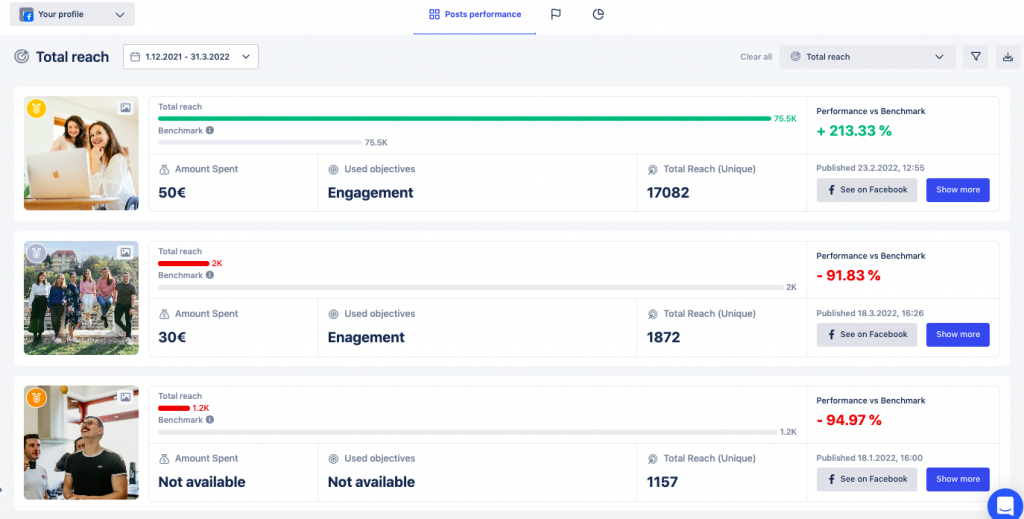The image size is (1024, 519).
Task: Click the silver medal badge on second post
Action: [x=36, y=253]
